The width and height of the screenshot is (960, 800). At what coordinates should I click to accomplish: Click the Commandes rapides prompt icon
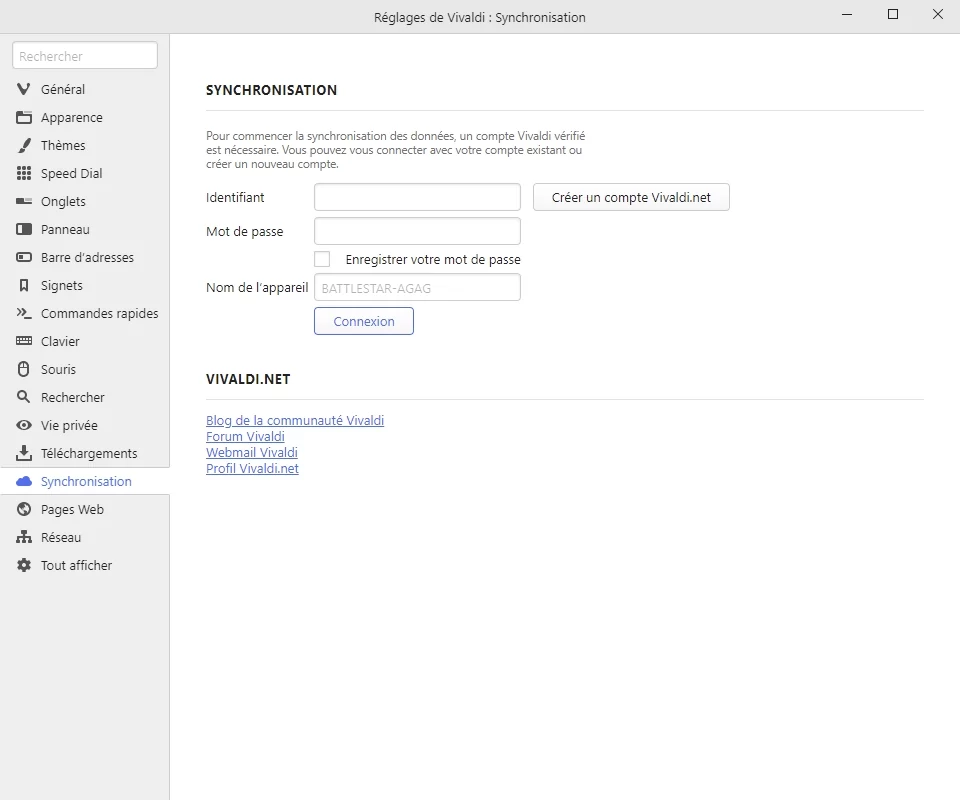tap(23, 313)
